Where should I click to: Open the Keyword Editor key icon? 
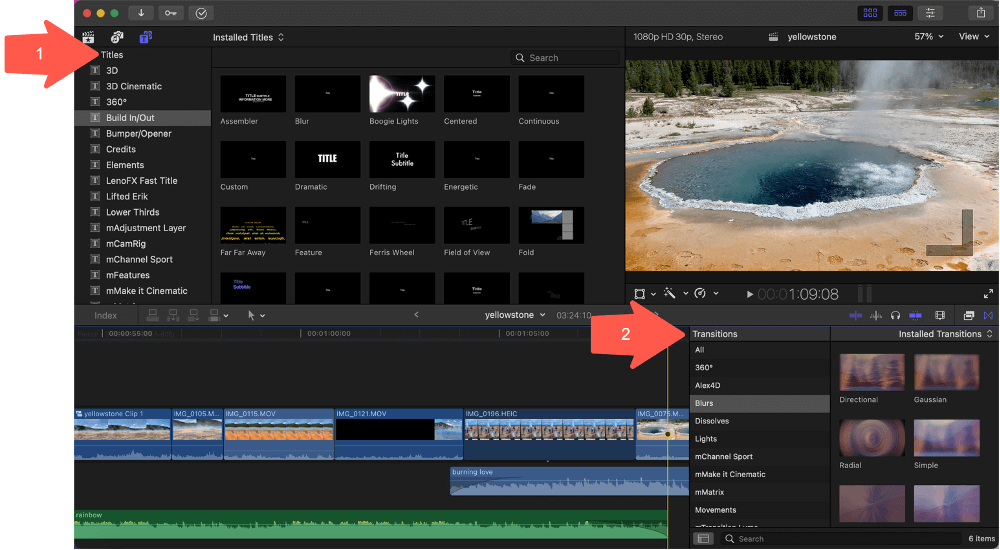[x=170, y=13]
